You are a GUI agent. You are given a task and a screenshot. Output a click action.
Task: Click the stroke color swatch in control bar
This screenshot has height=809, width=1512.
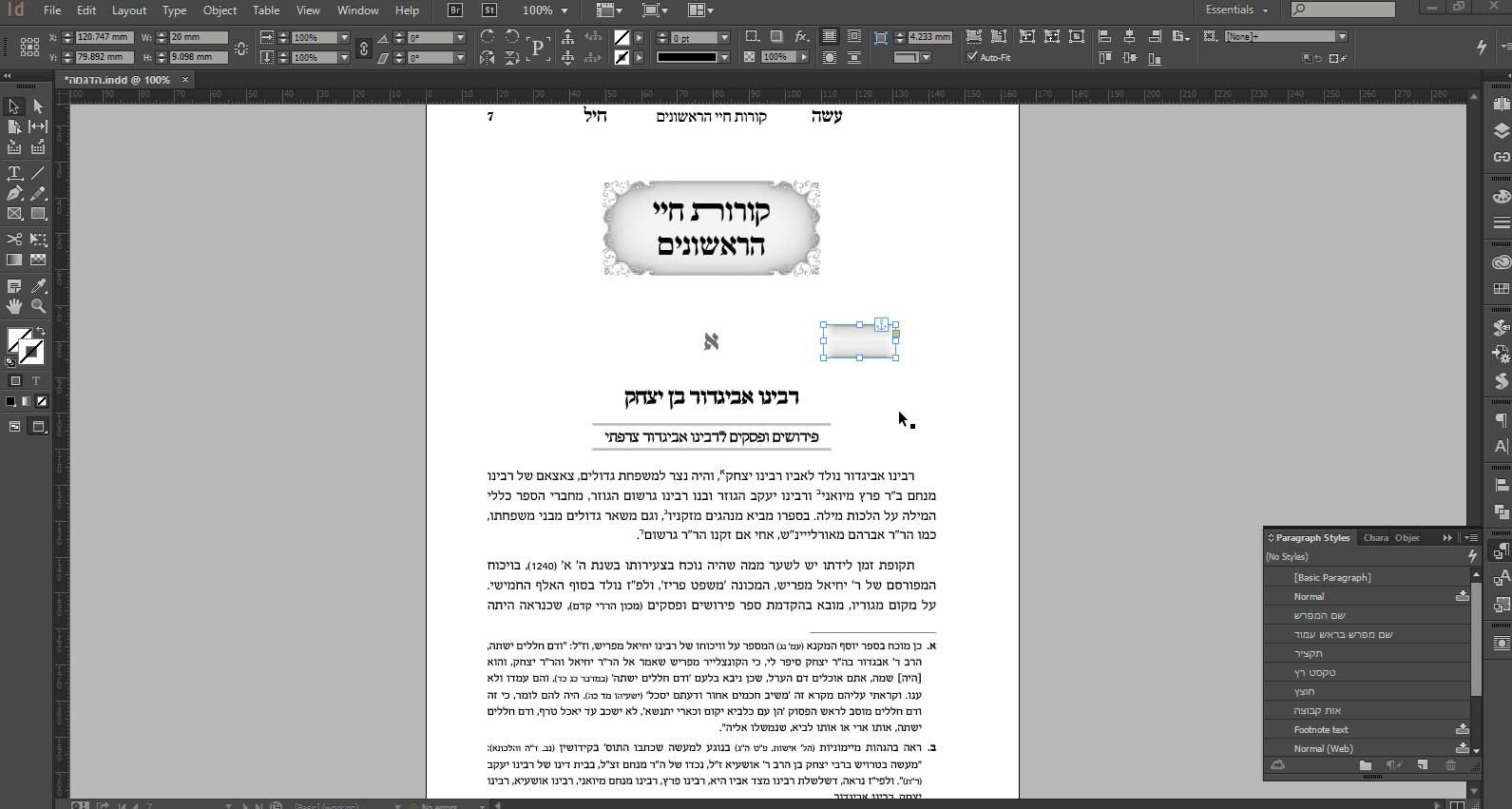tap(622, 58)
